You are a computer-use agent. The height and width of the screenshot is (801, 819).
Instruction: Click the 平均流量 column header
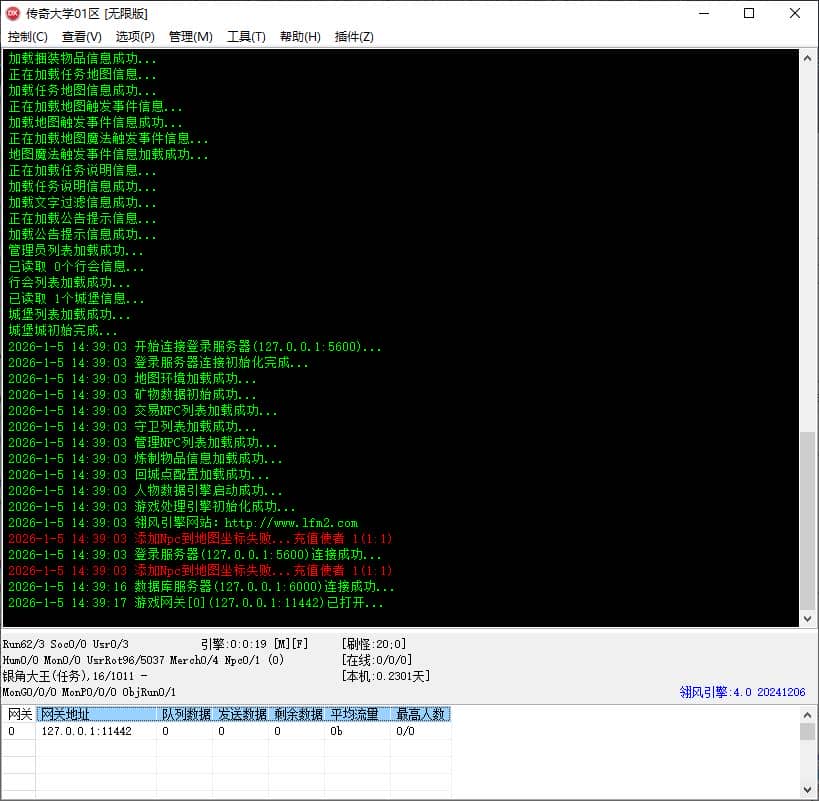click(x=357, y=714)
